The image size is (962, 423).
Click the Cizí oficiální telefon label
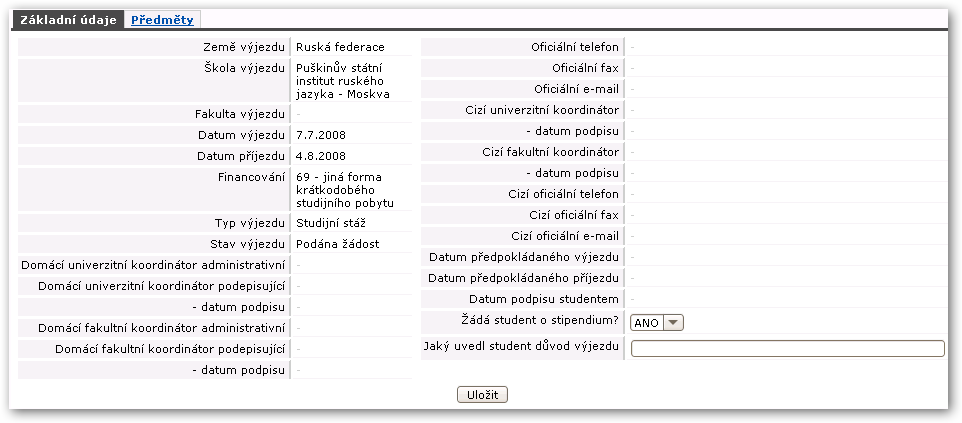coord(564,194)
